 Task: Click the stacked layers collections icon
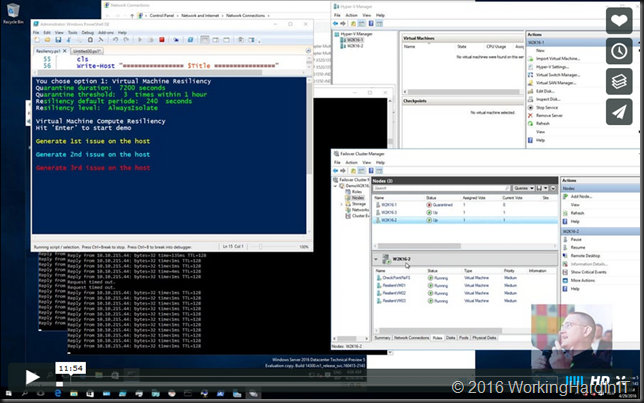619,81
